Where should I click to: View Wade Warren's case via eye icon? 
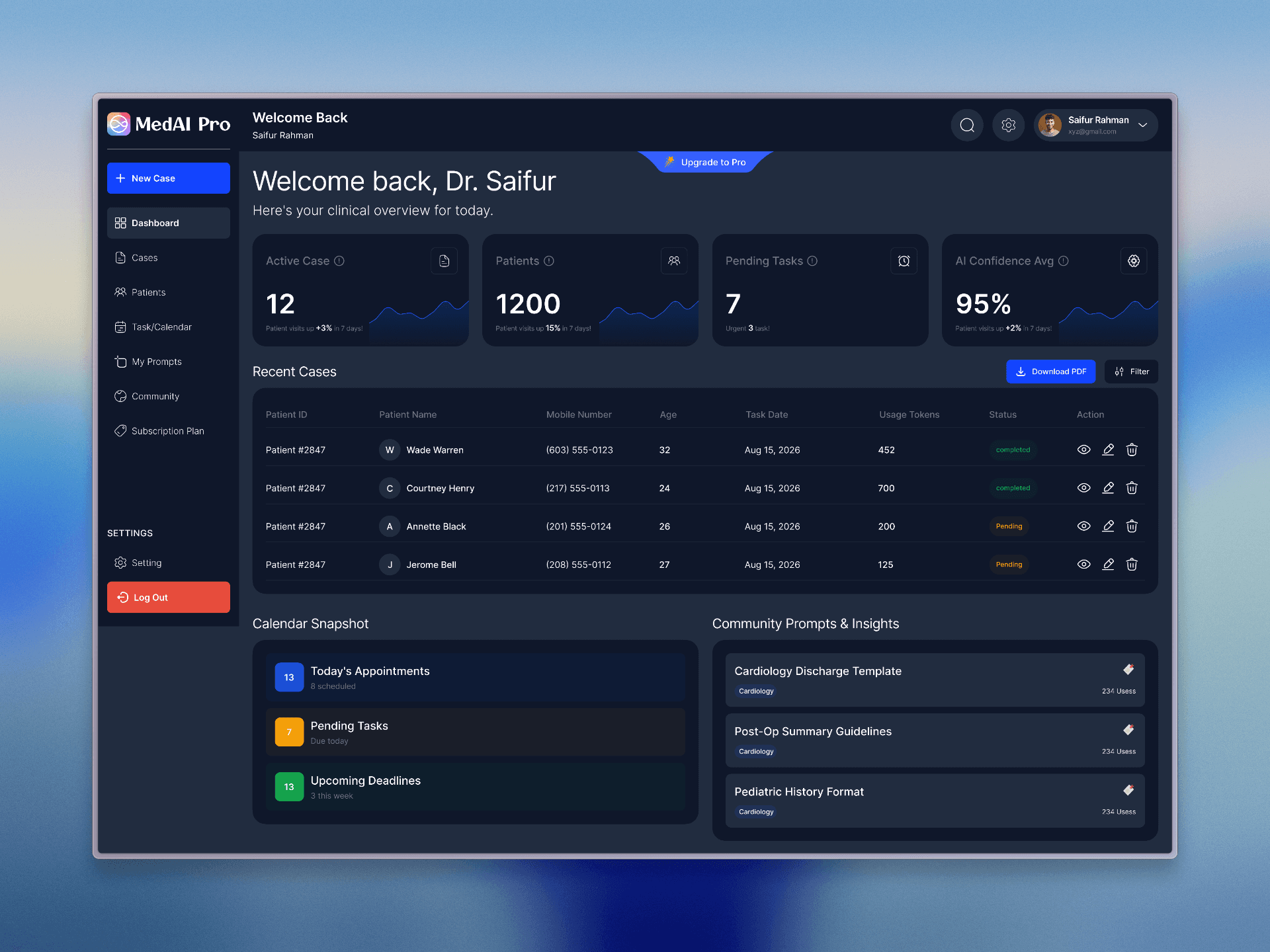coord(1083,450)
